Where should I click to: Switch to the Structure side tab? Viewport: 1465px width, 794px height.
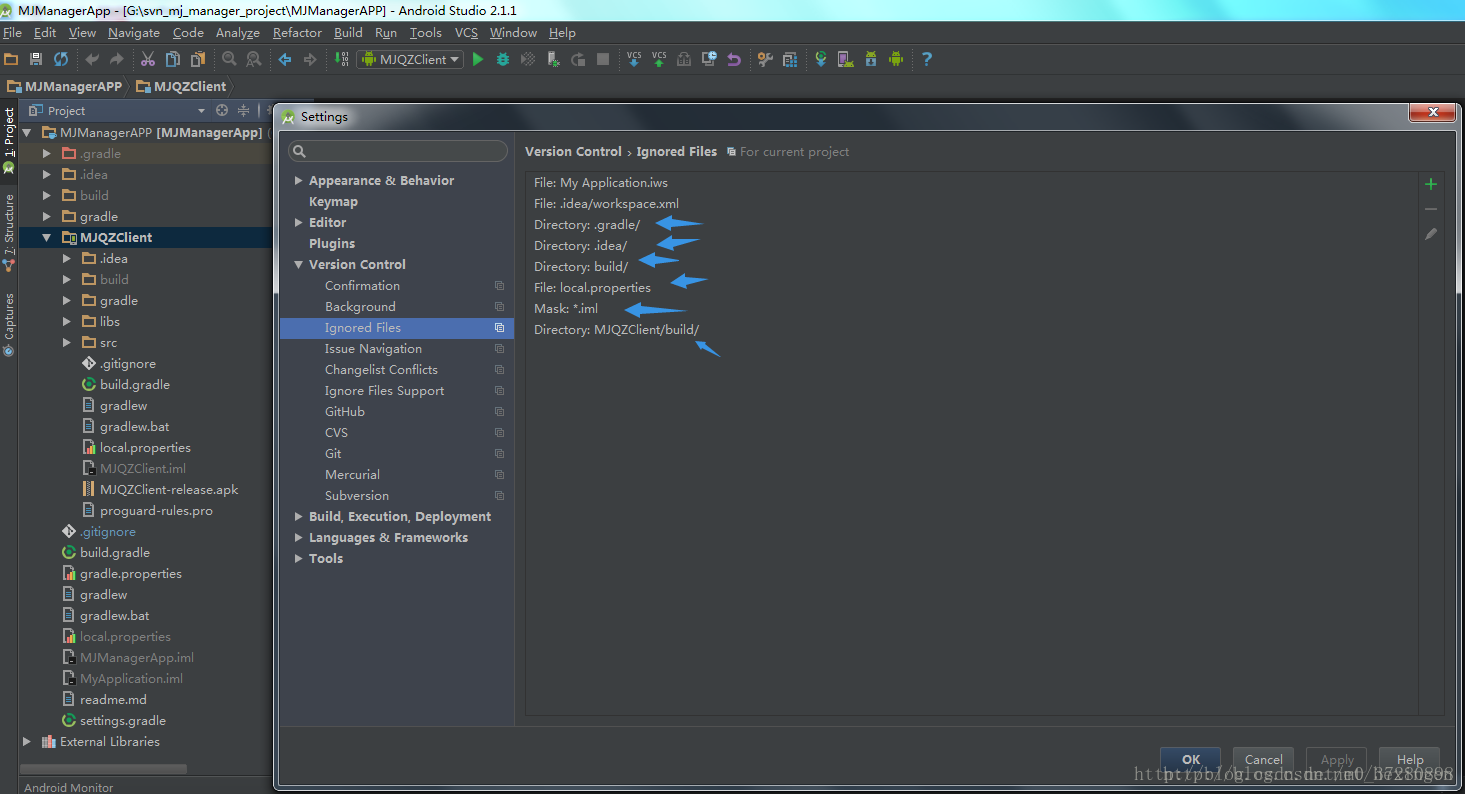[9, 232]
